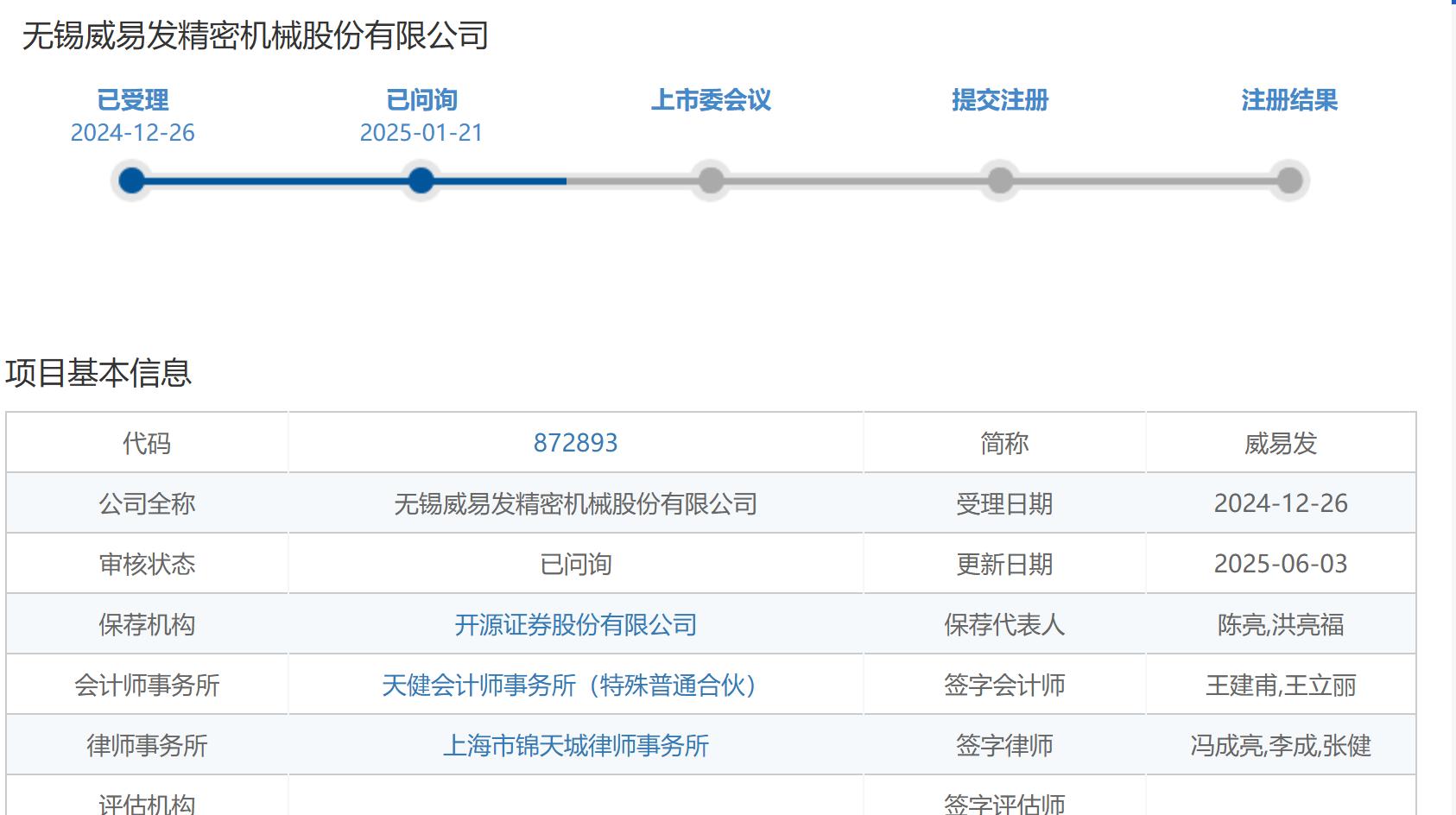Click the 陈亮,洪亮福 representatives cell
The image size is (1456, 815).
pos(1281,624)
